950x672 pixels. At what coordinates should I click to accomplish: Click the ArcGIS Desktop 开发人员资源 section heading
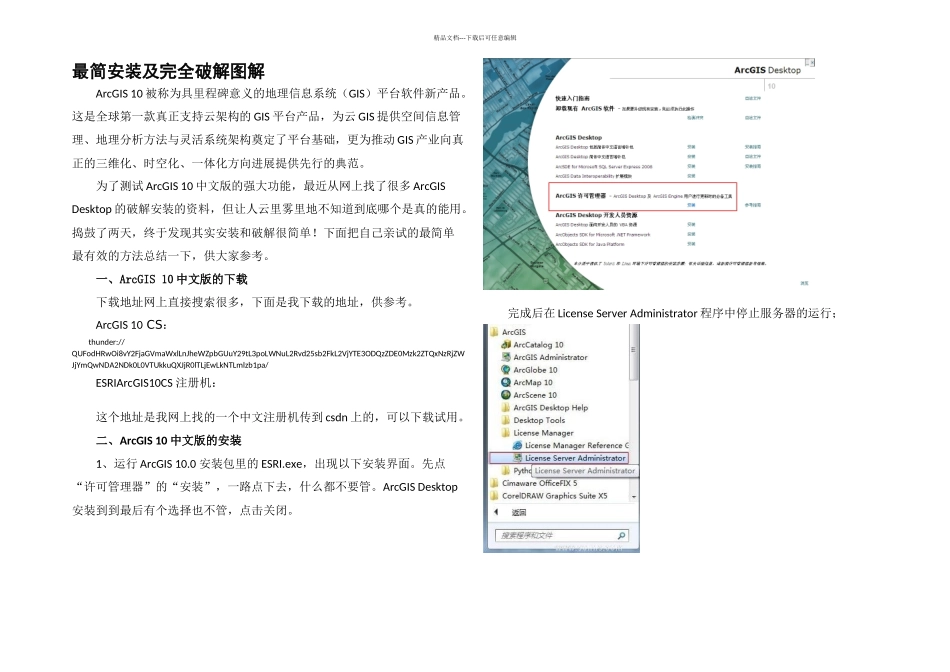pos(596,215)
